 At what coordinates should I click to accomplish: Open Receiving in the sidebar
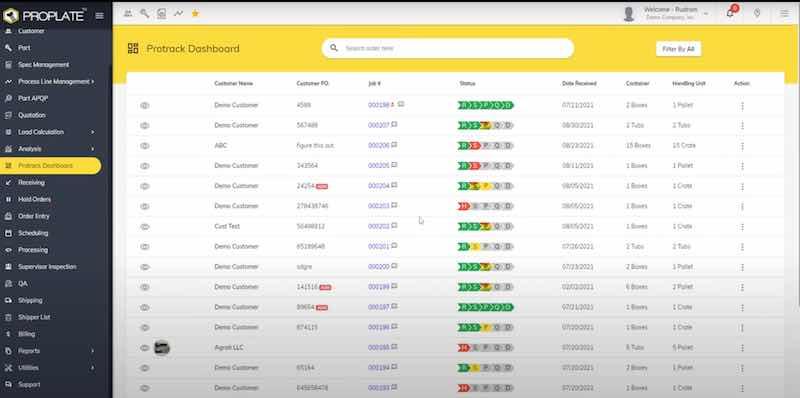coord(32,183)
